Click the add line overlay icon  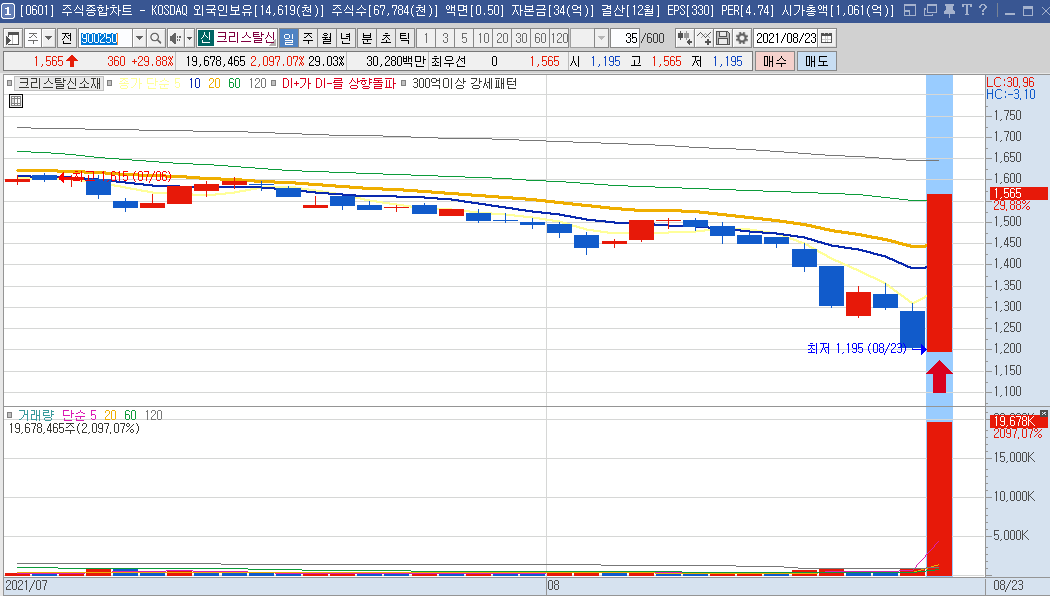click(x=703, y=38)
